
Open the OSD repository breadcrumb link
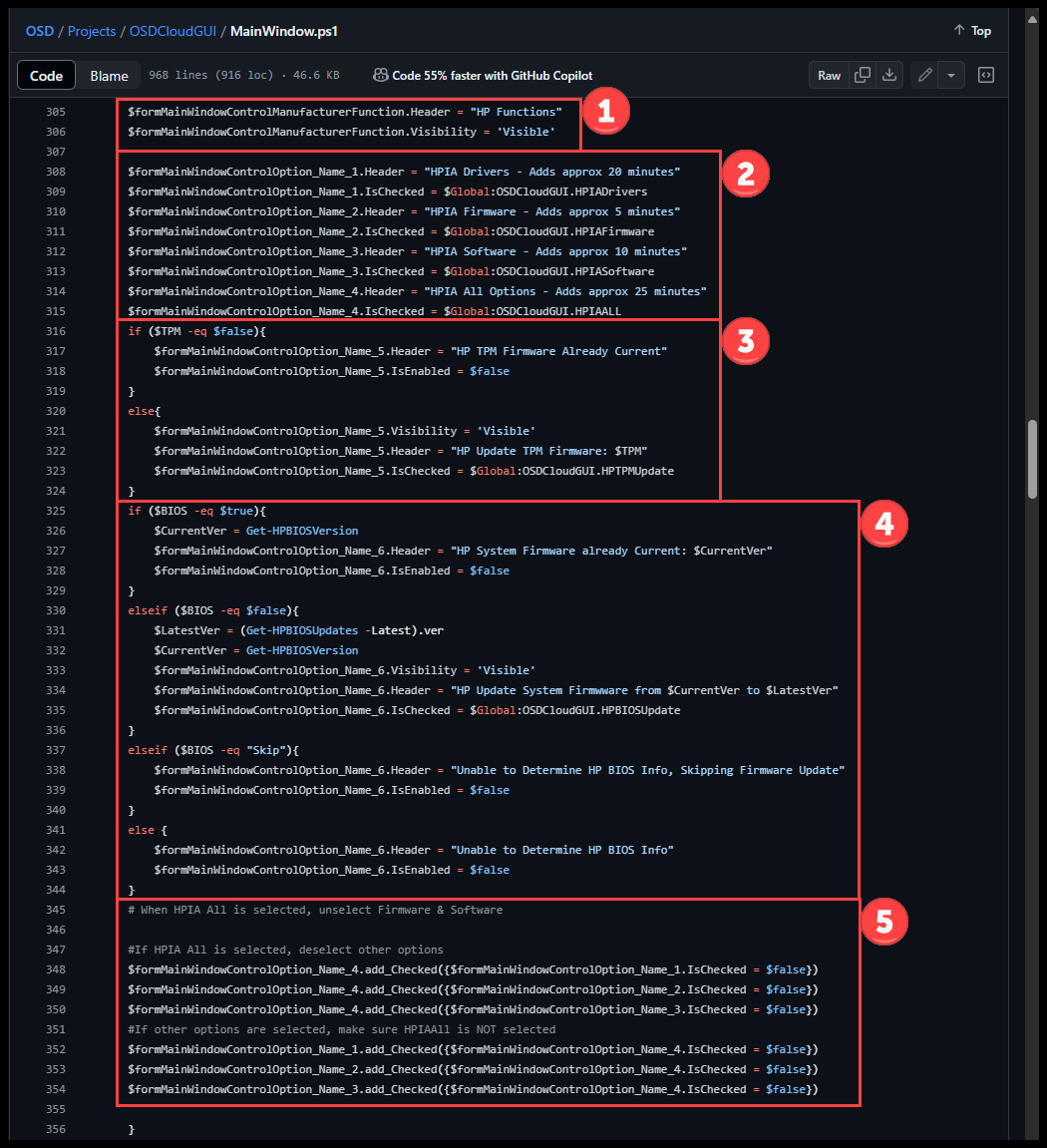click(x=40, y=31)
